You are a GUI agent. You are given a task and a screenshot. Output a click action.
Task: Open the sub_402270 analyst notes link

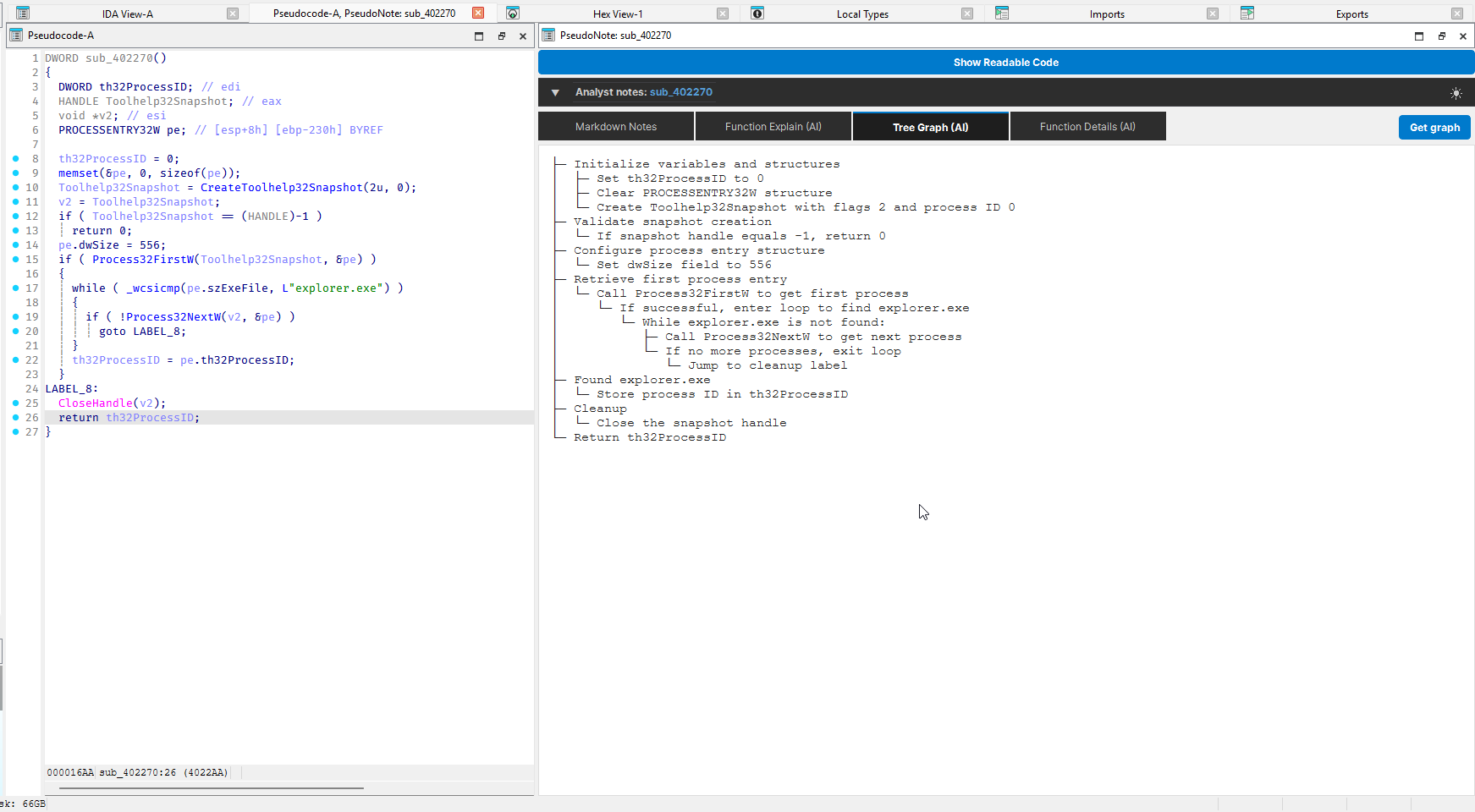coord(681,92)
